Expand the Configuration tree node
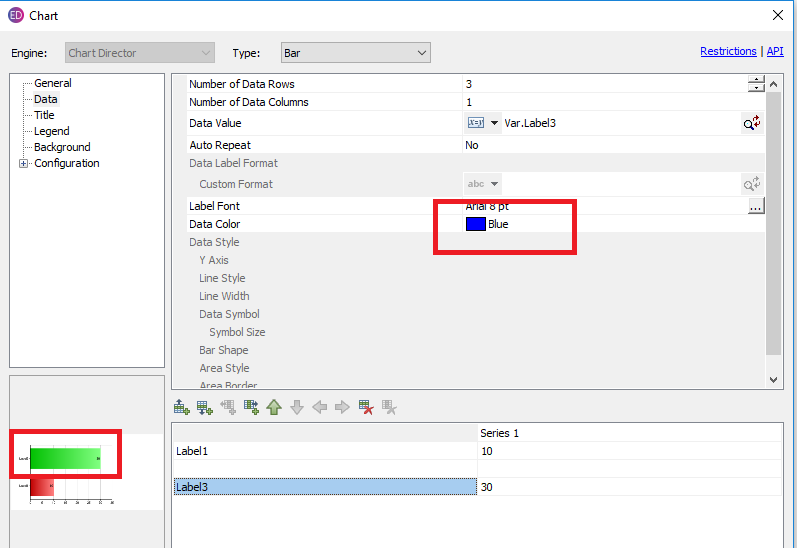This screenshot has width=797, height=548. (x=23, y=164)
